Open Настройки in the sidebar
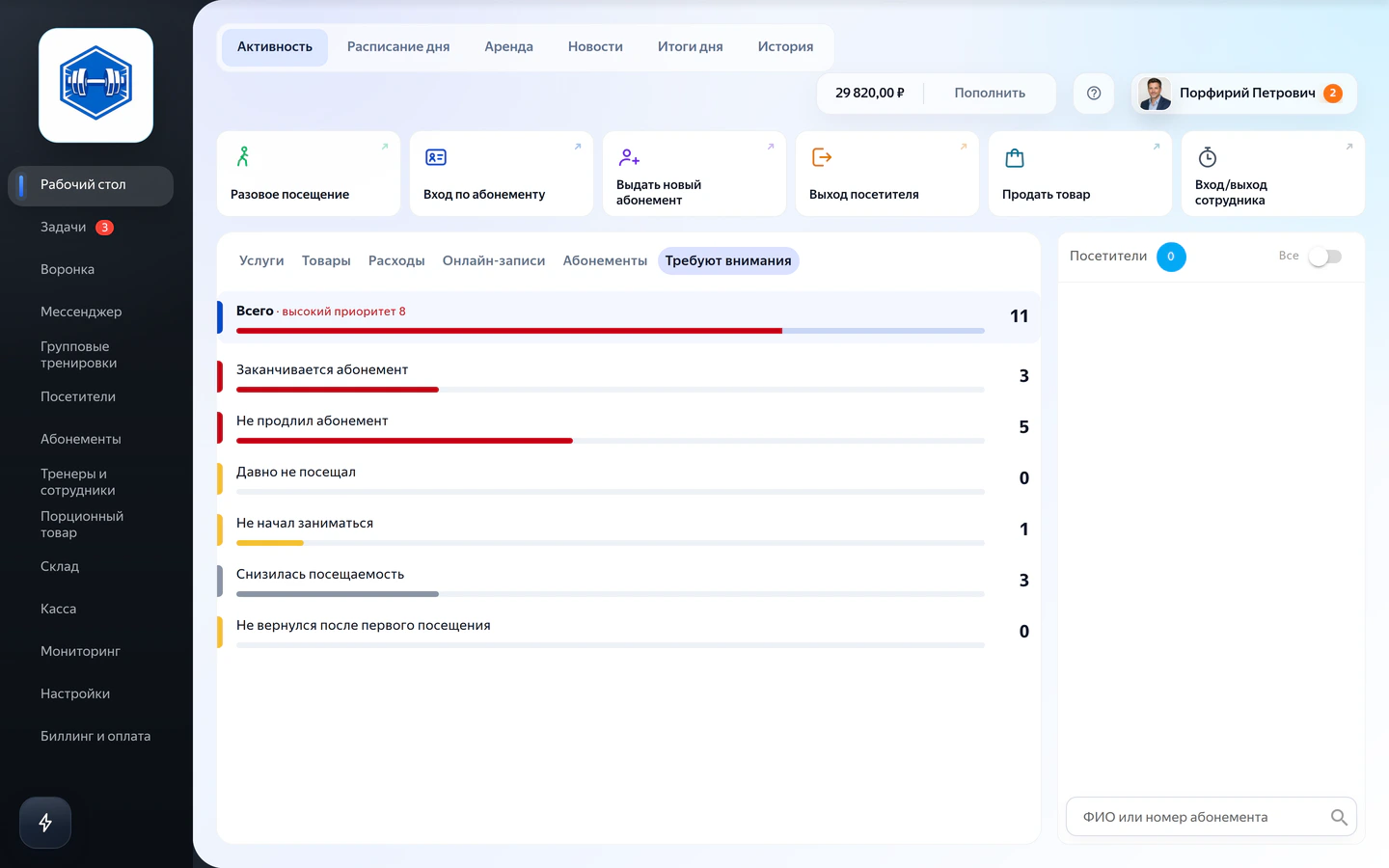This screenshot has width=1389, height=868. click(x=91, y=694)
